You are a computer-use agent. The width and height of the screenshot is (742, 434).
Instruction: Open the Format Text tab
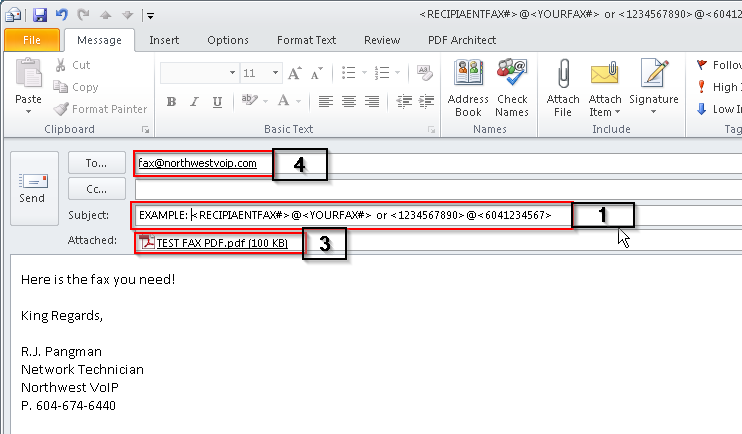307,40
